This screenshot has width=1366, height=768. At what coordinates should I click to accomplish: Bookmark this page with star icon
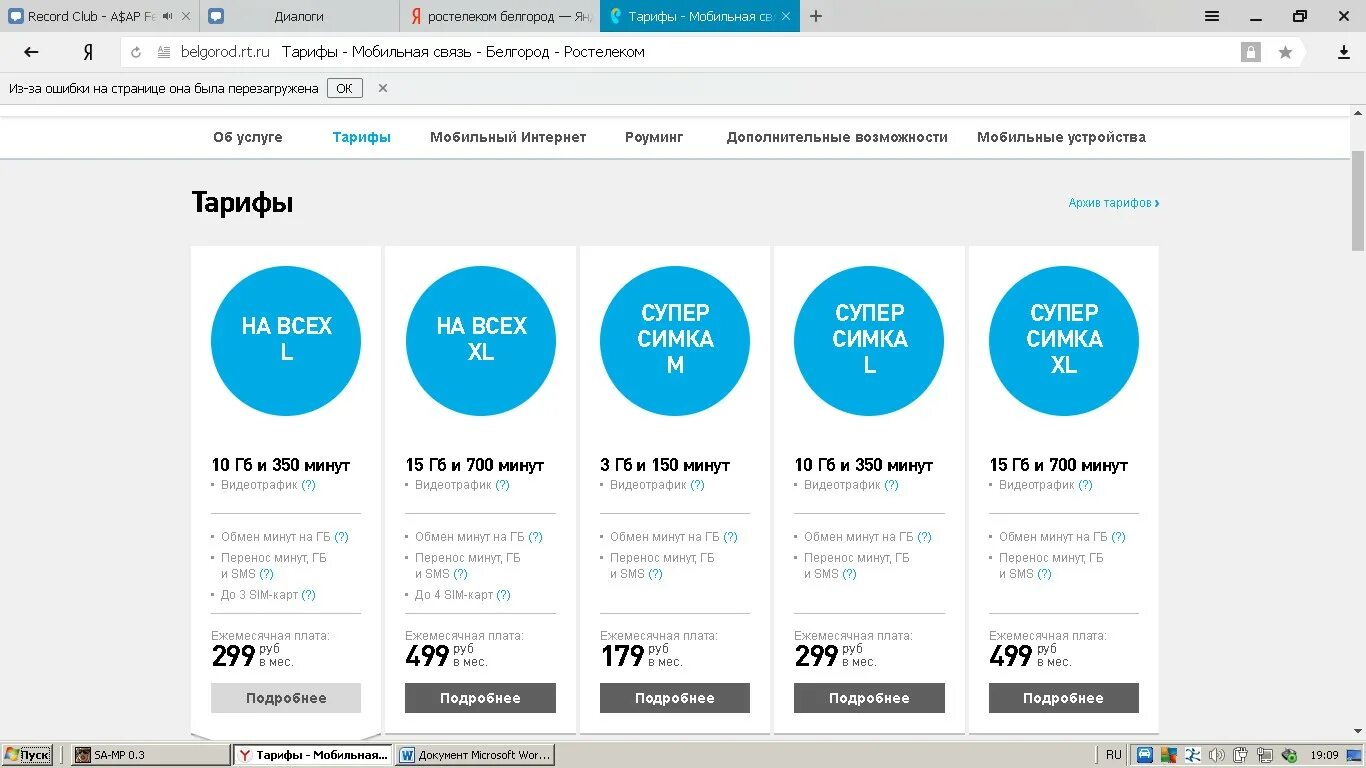coord(1285,53)
